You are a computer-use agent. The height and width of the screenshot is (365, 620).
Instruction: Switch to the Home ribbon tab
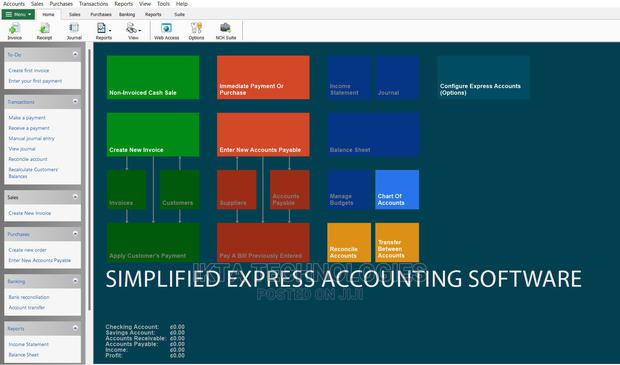tap(48, 14)
